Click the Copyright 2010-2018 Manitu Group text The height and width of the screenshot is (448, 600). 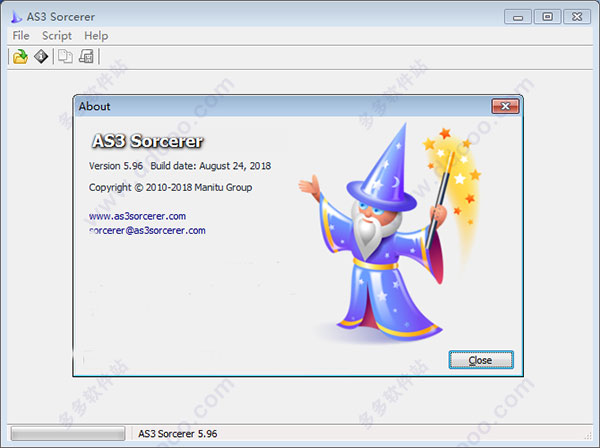click(170, 187)
